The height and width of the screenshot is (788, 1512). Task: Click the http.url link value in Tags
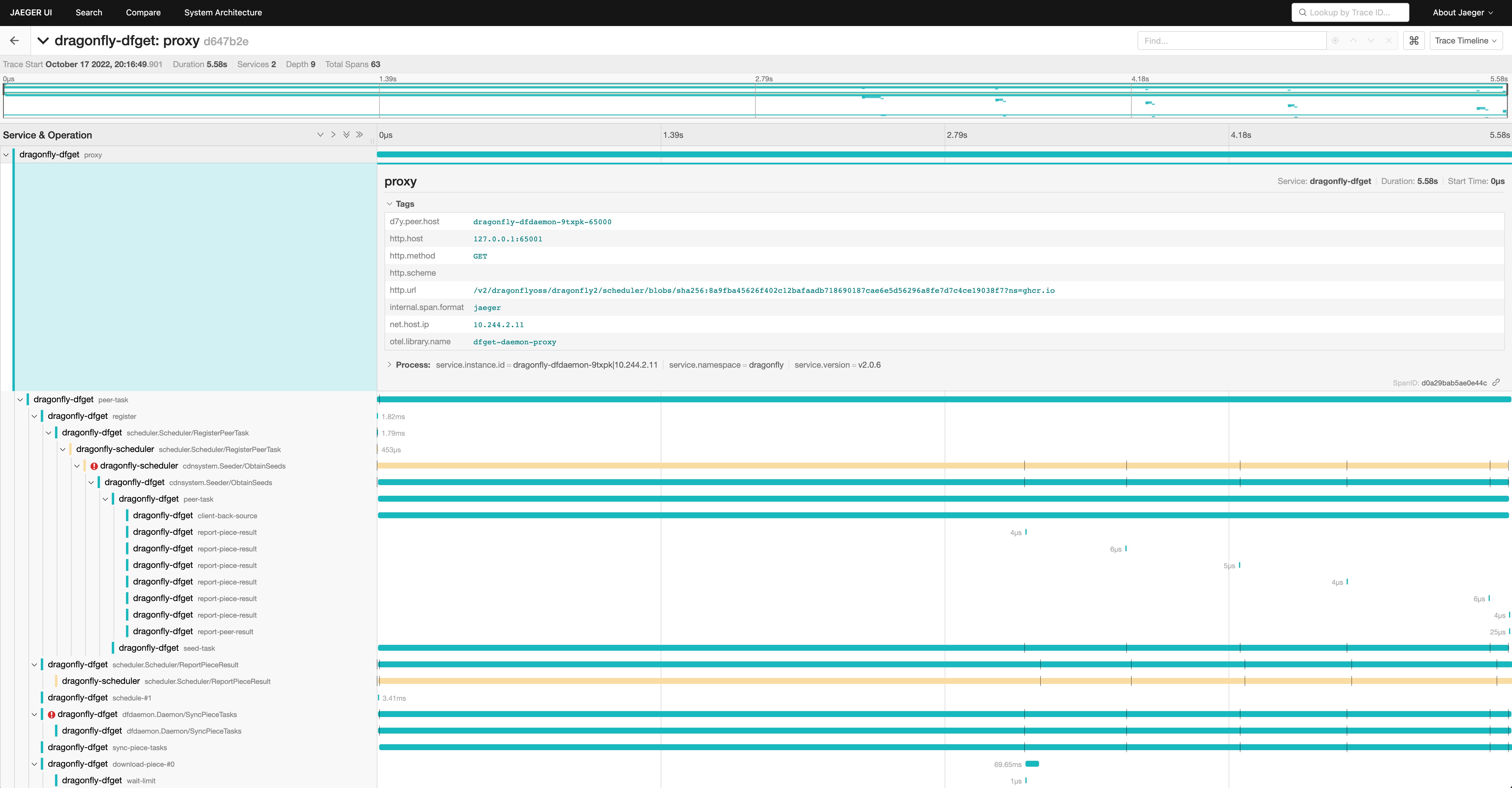coord(763,290)
